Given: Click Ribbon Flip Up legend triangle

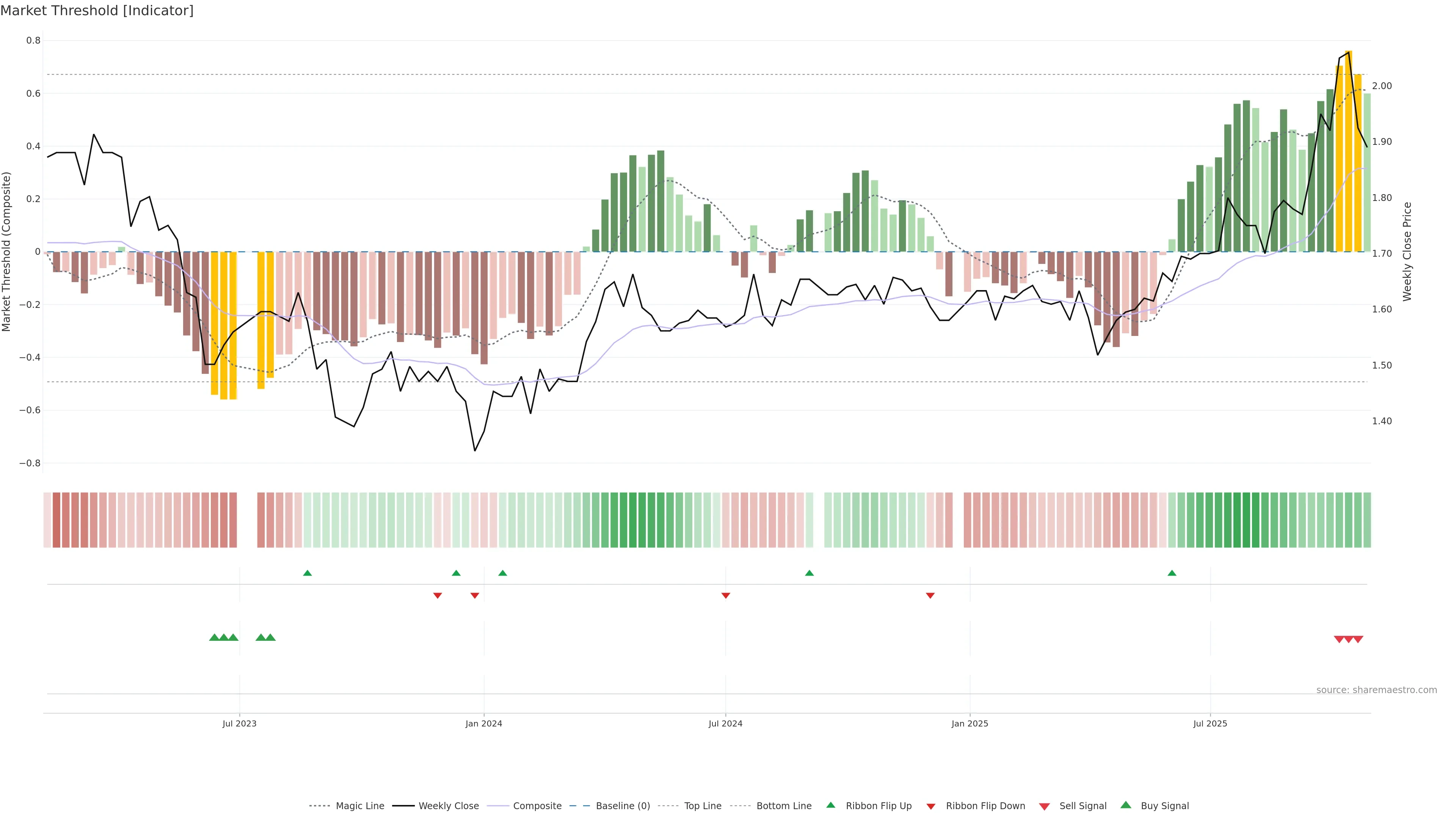Looking at the screenshot, I should click(830, 805).
